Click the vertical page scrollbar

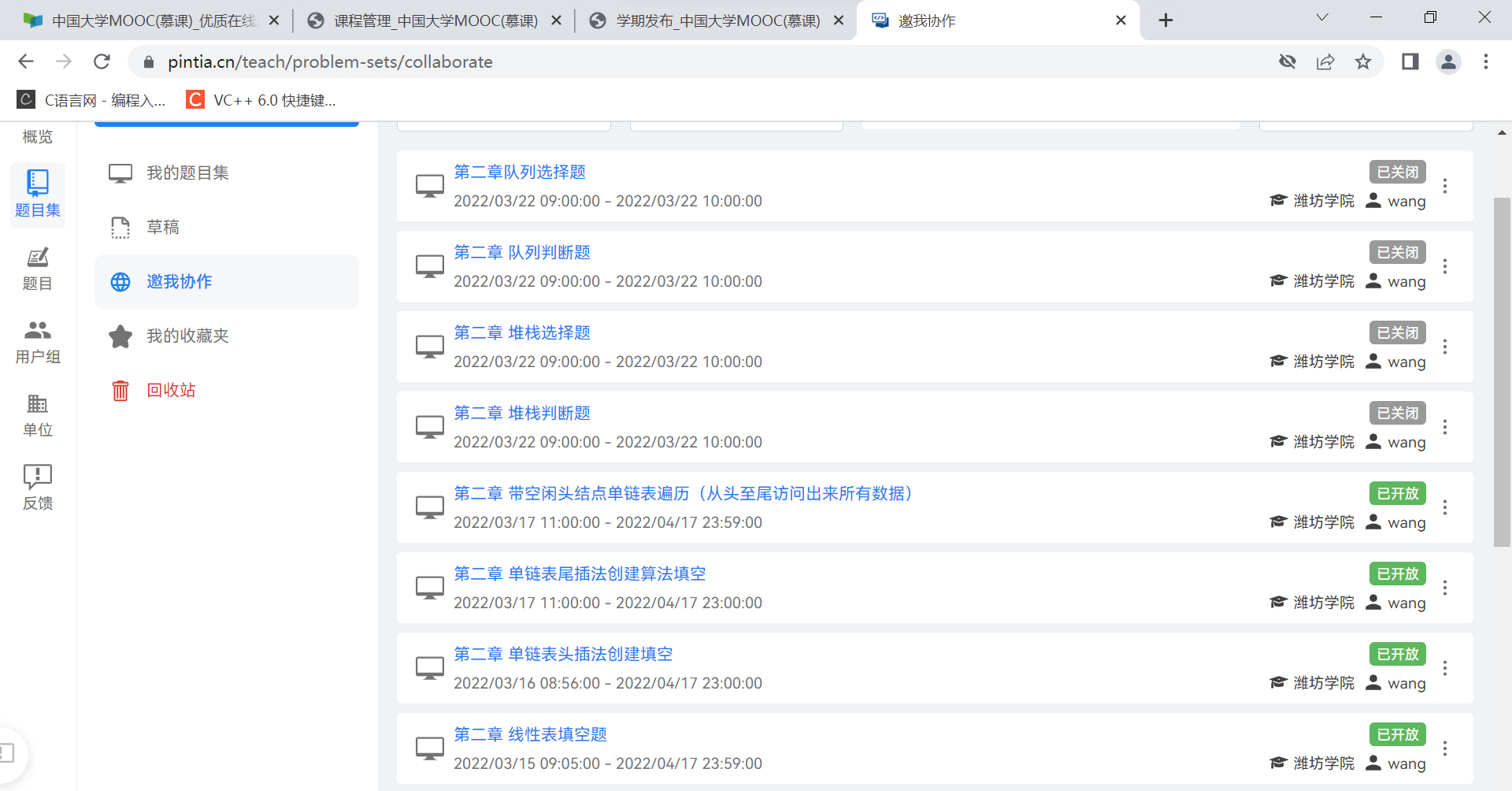tap(1502, 370)
